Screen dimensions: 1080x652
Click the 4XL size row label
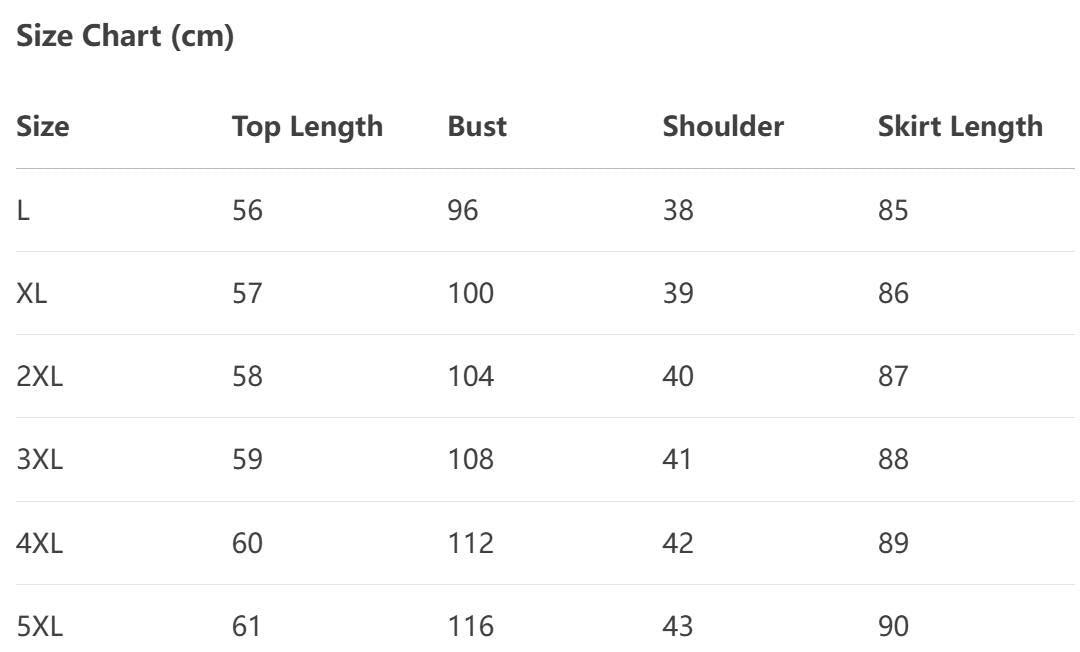point(39,544)
